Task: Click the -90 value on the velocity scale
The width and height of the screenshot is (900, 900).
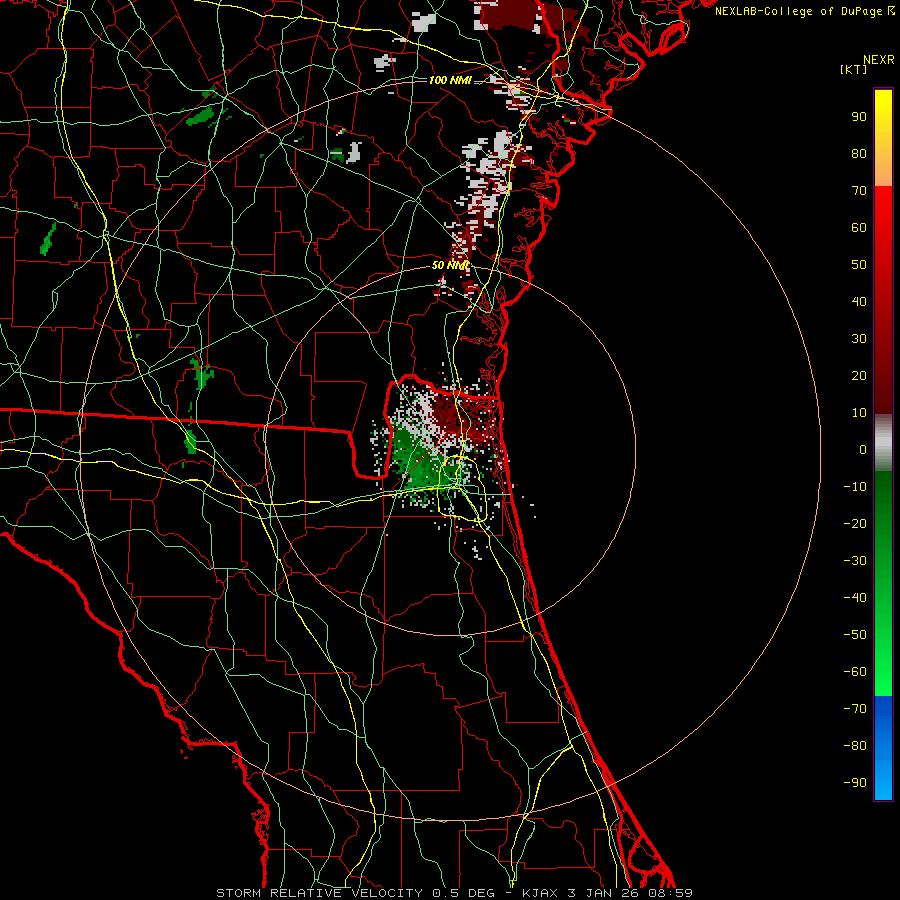Action: pos(855,783)
